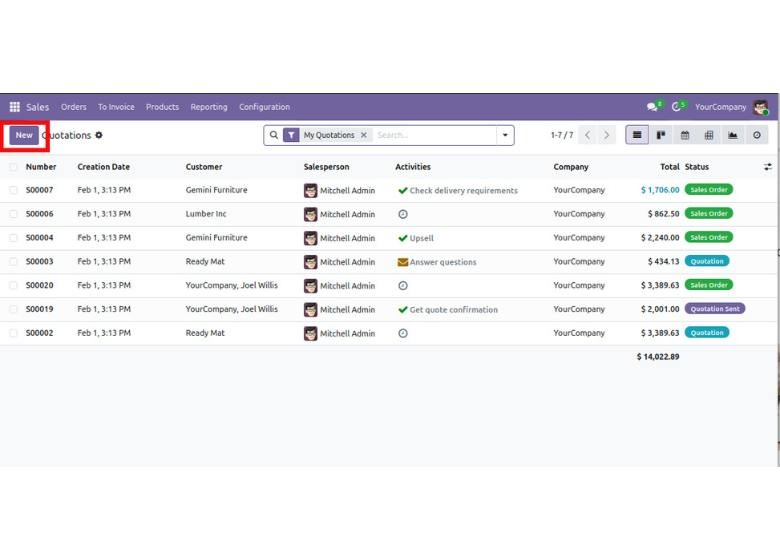
Task: Tick the checkbox for order S00003
Action: 14,262
